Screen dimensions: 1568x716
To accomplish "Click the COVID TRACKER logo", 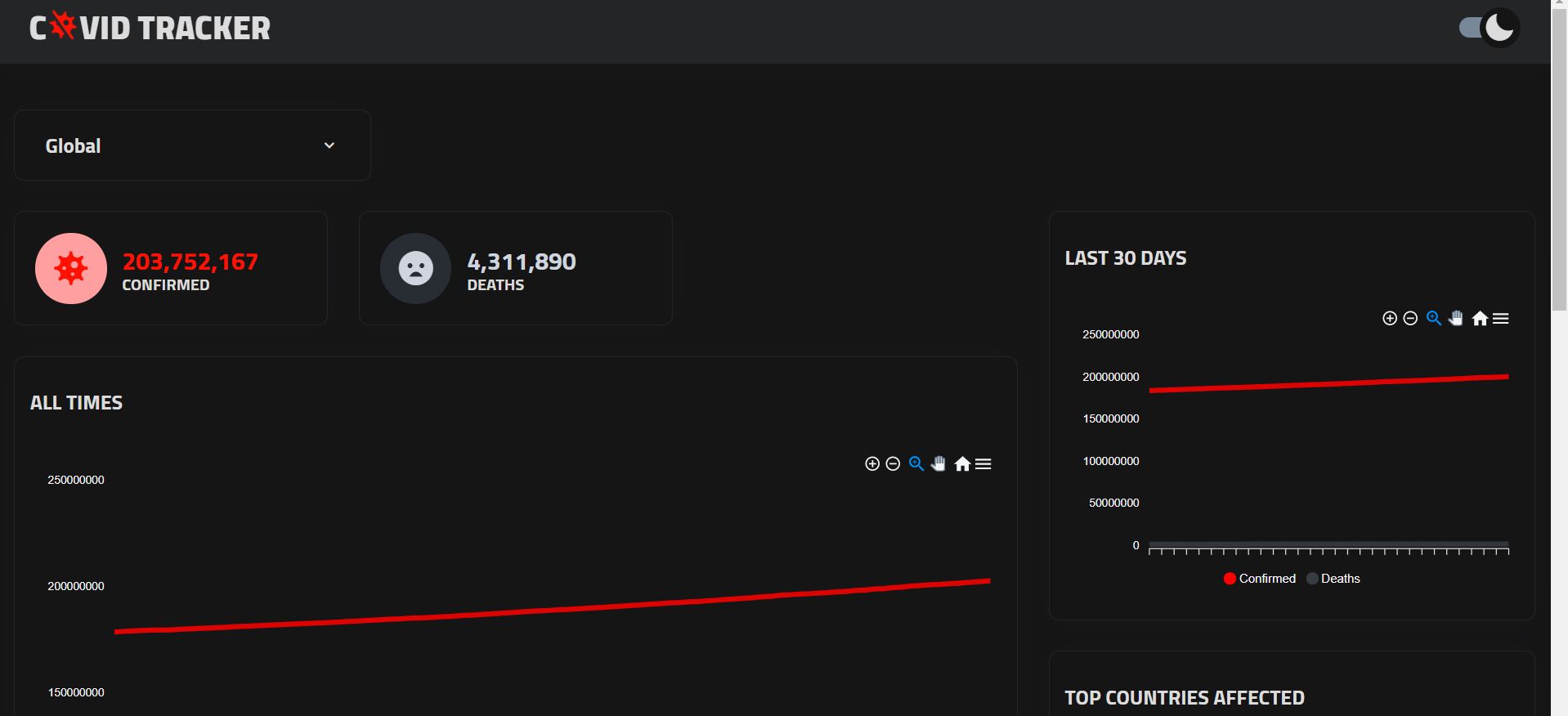I will (150, 29).
